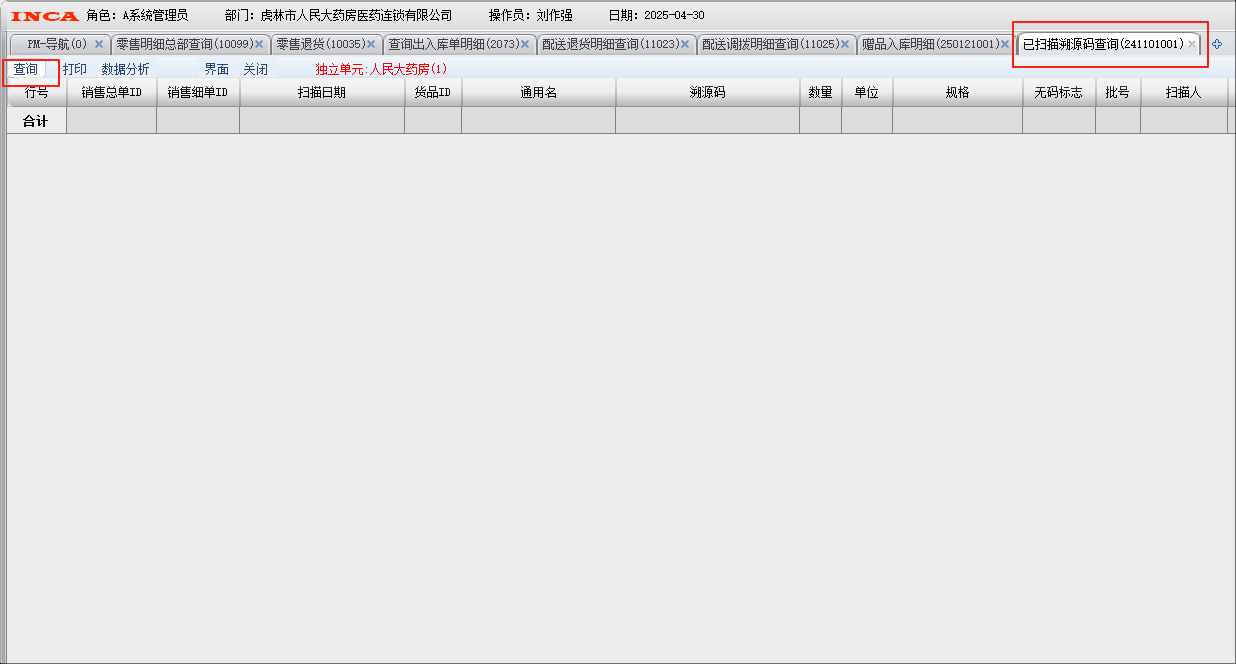The image size is (1236, 664).
Task: Click the 查询 button
Action: (25, 70)
